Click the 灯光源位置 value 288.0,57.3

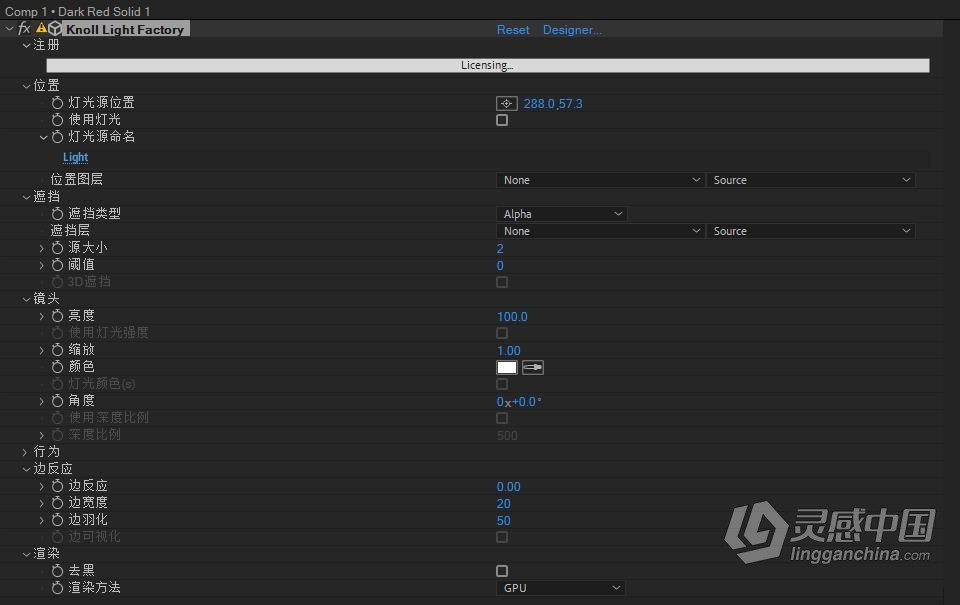pos(553,103)
